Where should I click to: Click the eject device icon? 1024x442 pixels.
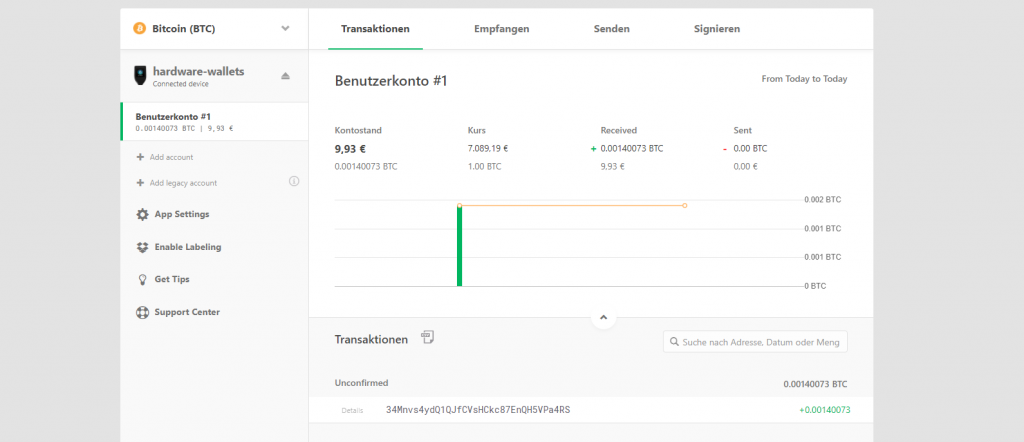(x=285, y=76)
